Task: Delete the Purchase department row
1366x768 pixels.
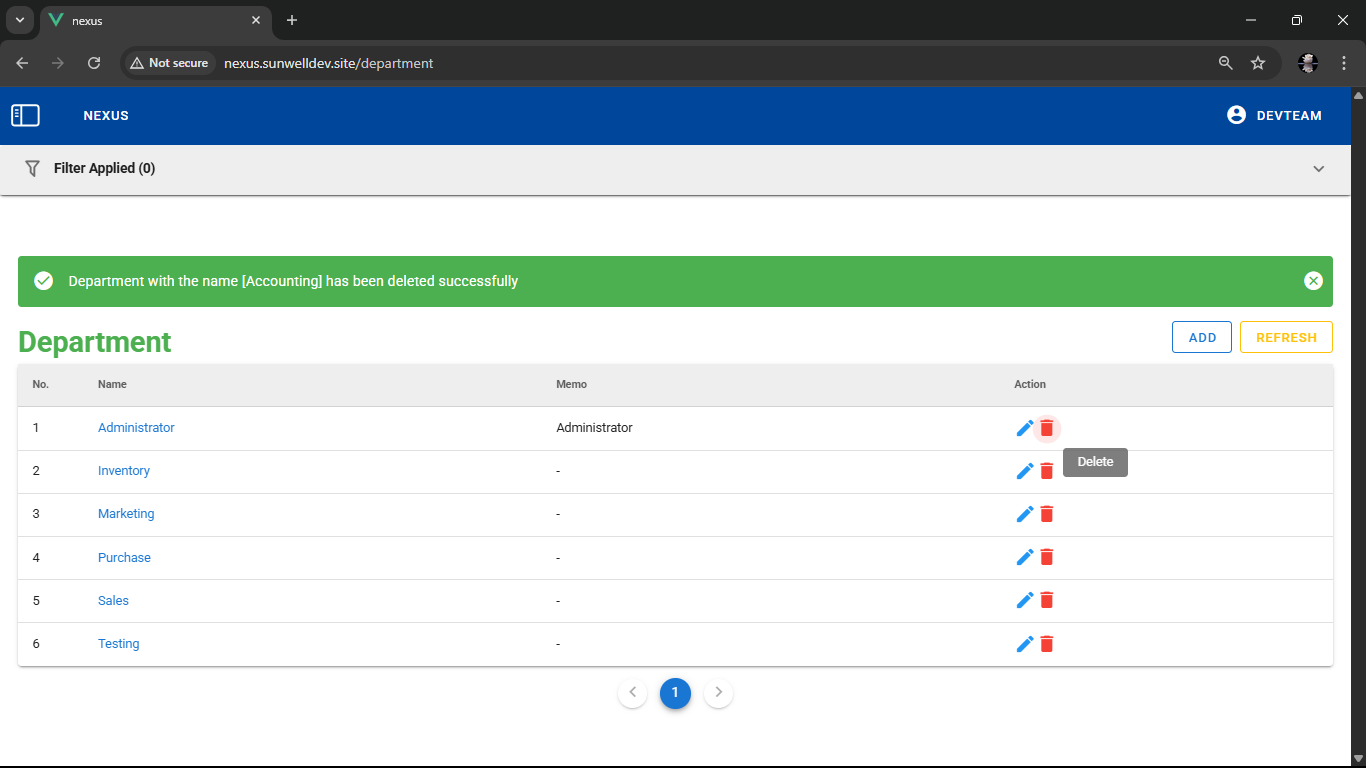Action: click(x=1047, y=557)
